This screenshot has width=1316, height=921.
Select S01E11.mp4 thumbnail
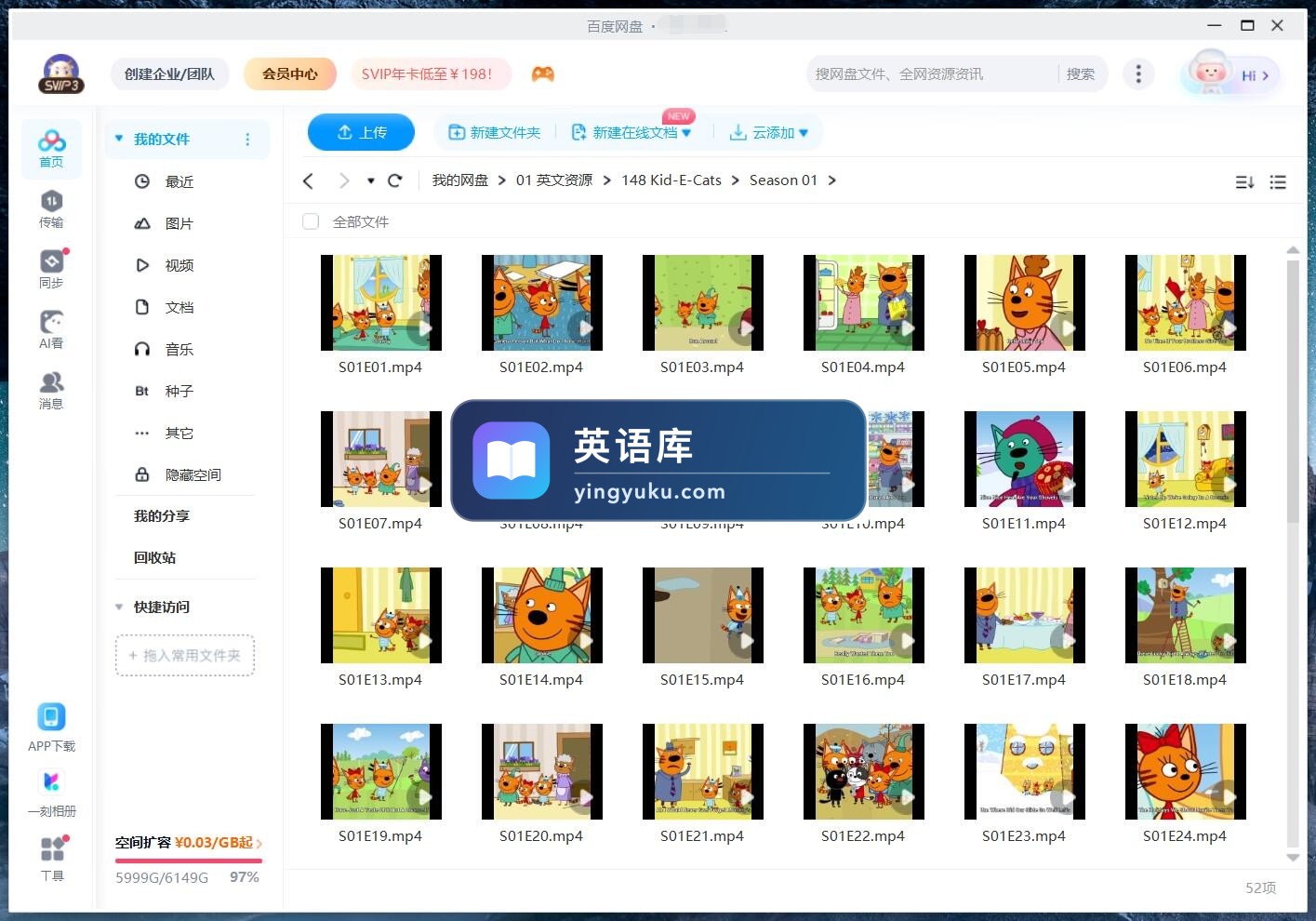pyautogui.click(x=1025, y=459)
